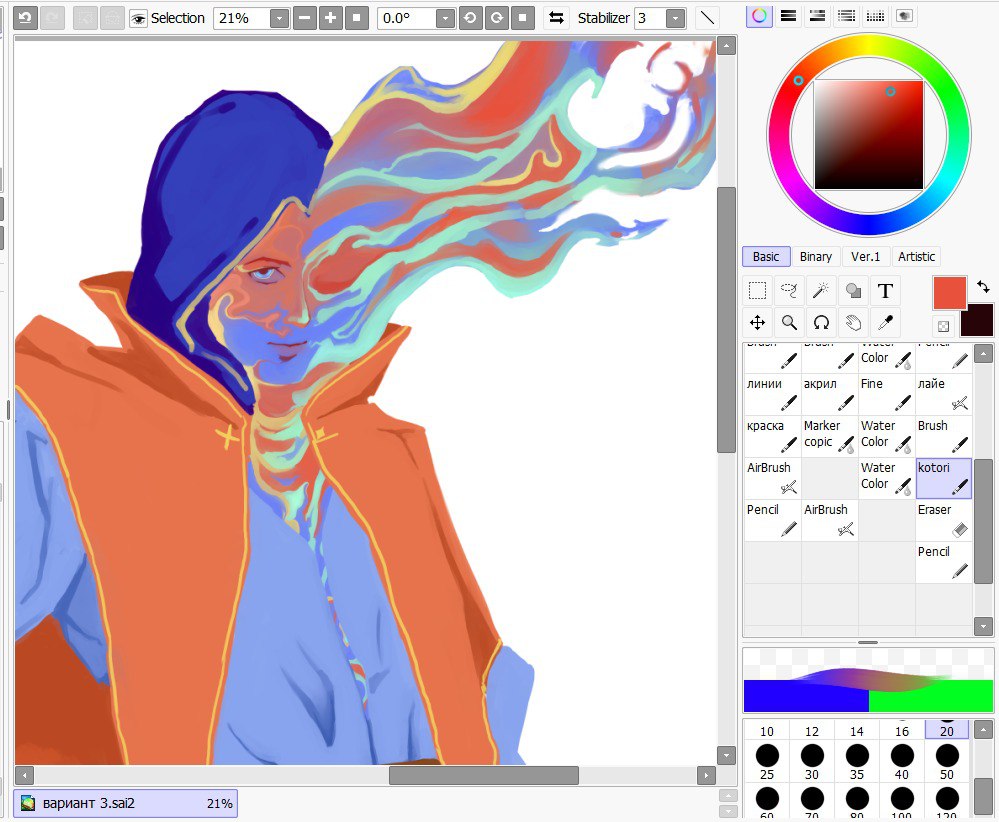Select the Lasso tool
The height and width of the screenshot is (822, 999).
(789, 291)
